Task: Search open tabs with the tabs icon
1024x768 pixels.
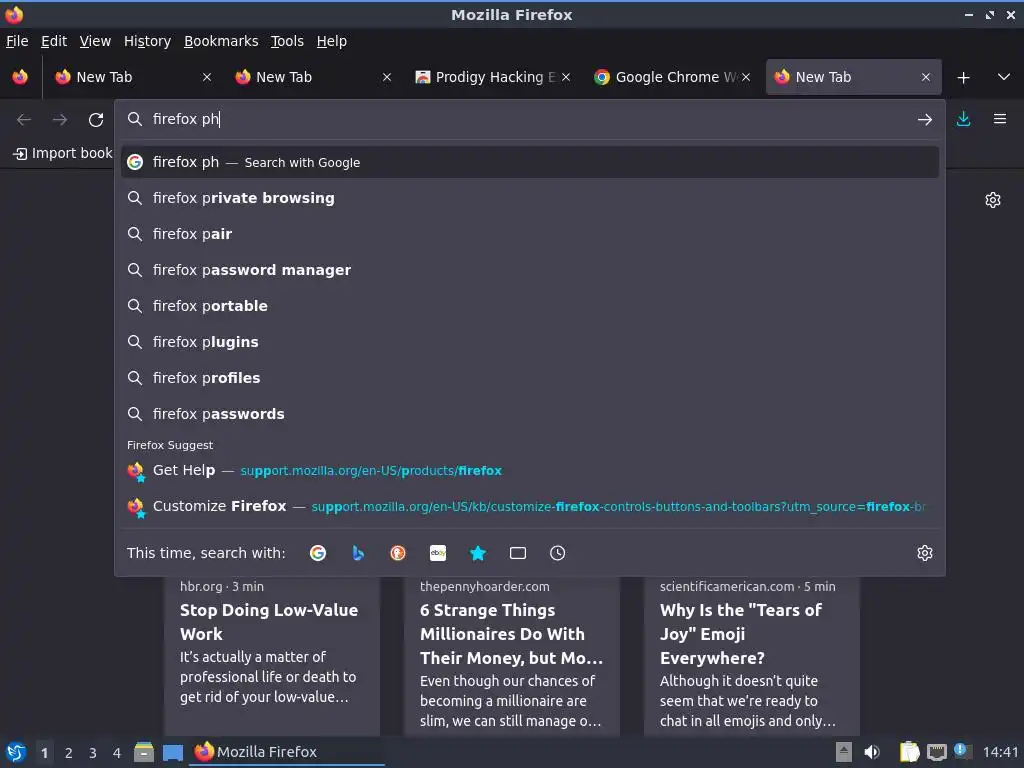Action: [x=518, y=553]
